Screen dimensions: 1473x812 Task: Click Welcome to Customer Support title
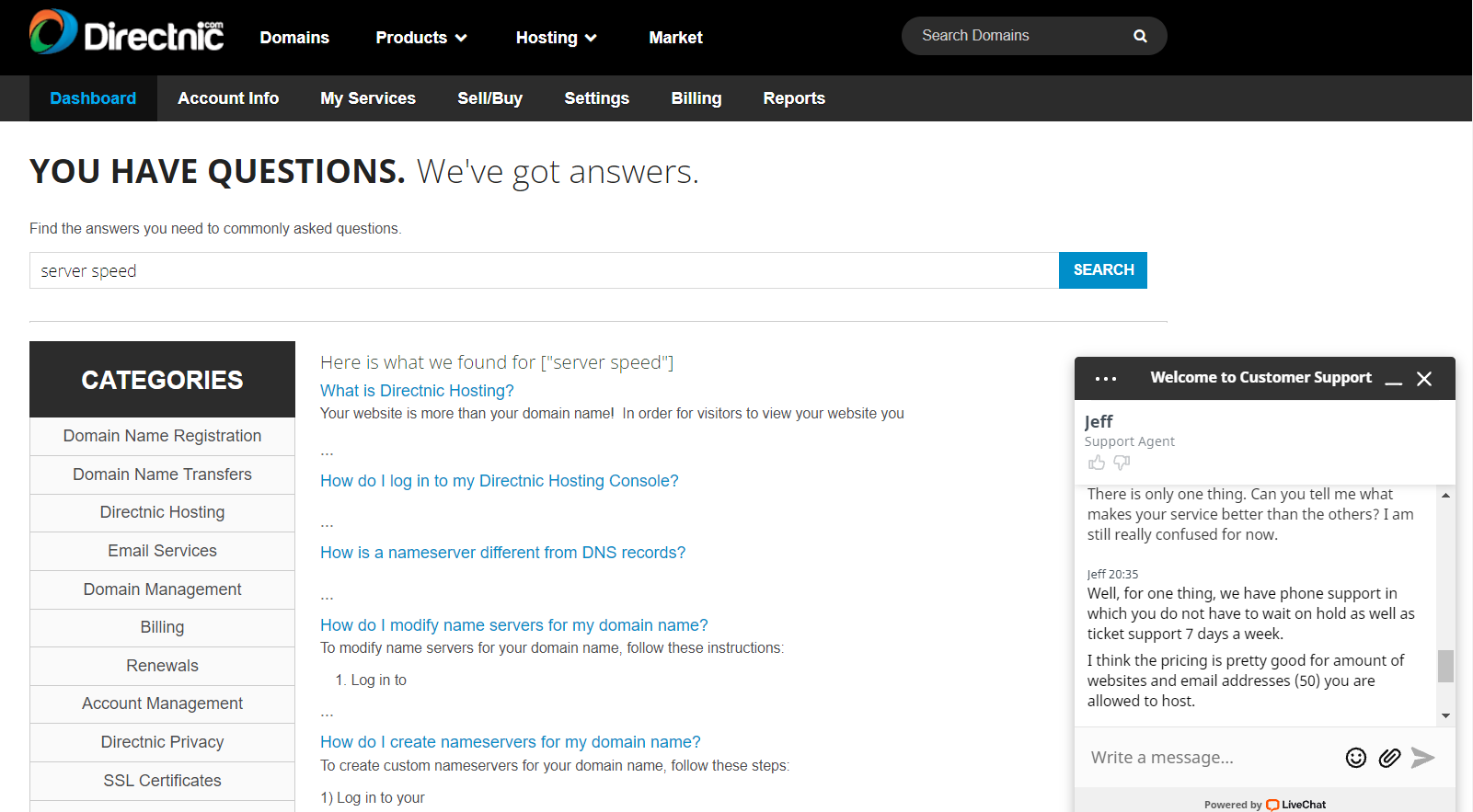point(1260,378)
